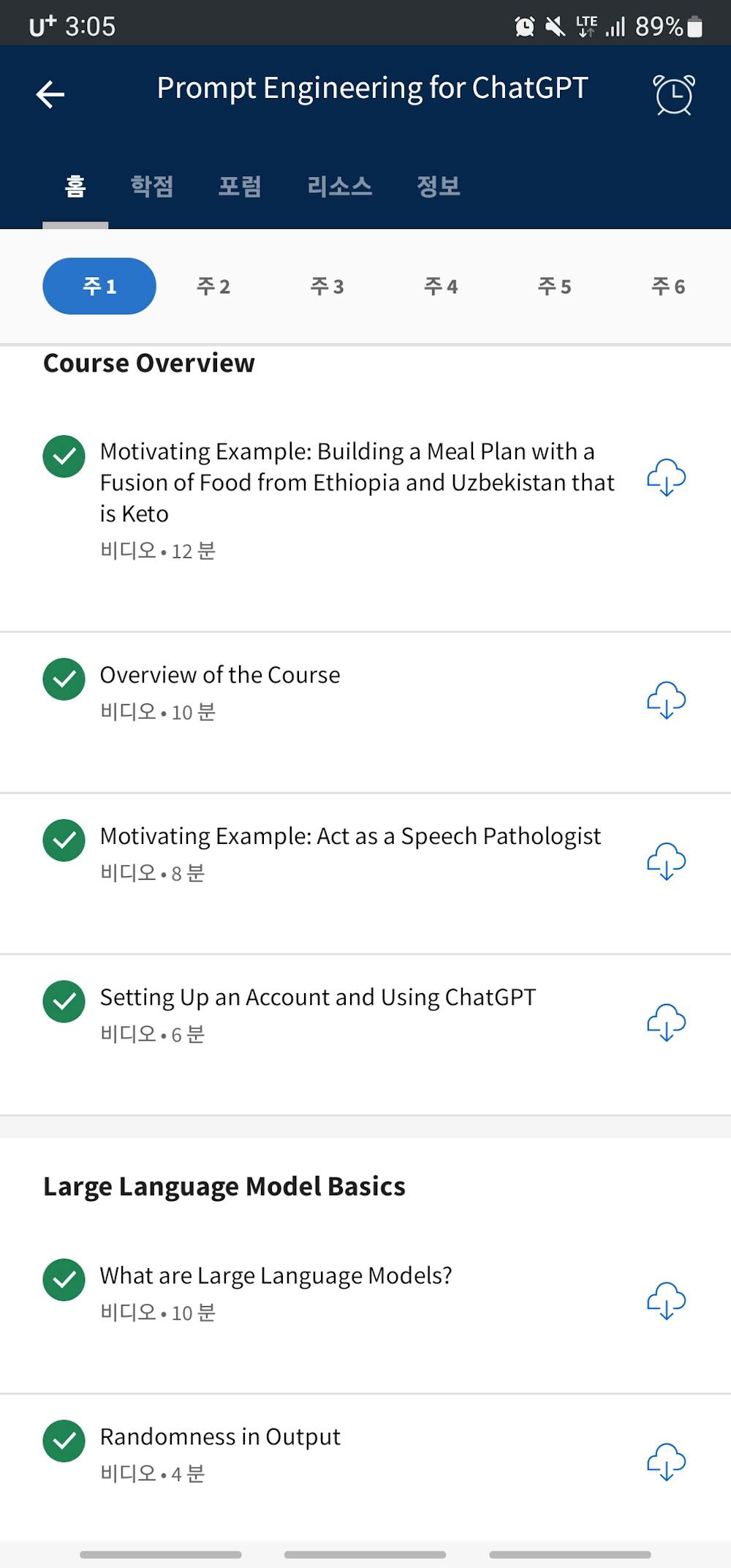Select the 주 4 week pill
This screenshot has width=731, height=1568.
tap(441, 286)
